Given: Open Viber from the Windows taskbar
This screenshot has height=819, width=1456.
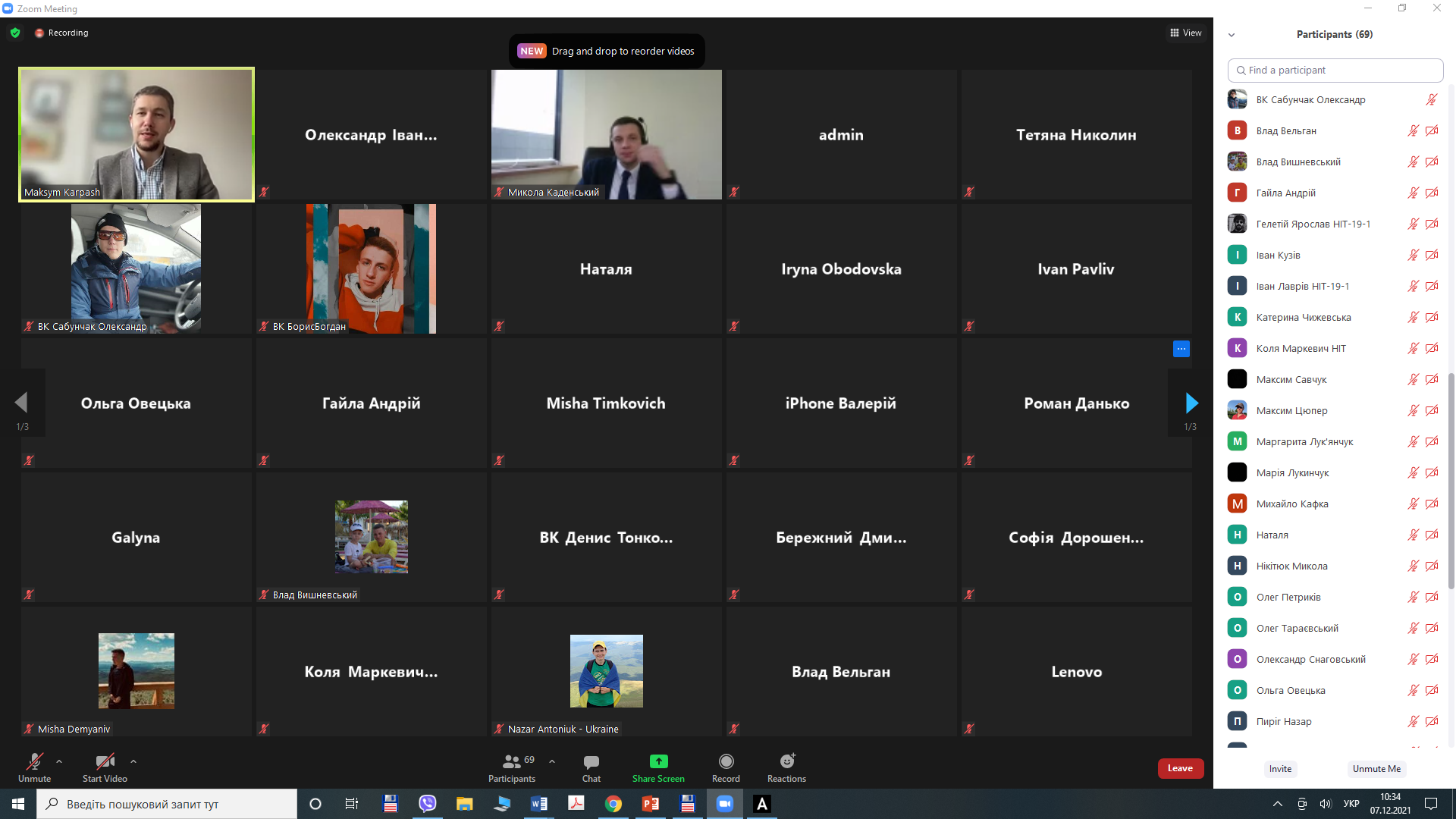Looking at the screenshot, I should pos(428,804).
